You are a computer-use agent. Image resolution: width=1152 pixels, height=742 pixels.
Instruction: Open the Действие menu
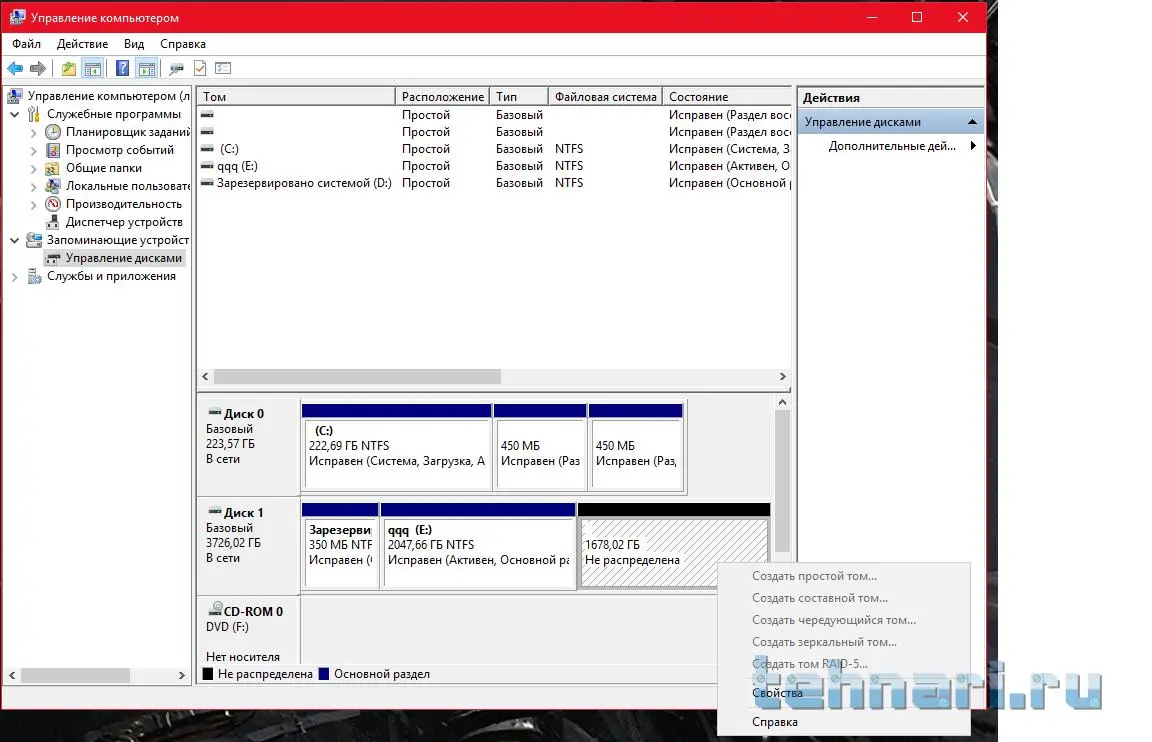pyautogui.click(x=82, y=44)
